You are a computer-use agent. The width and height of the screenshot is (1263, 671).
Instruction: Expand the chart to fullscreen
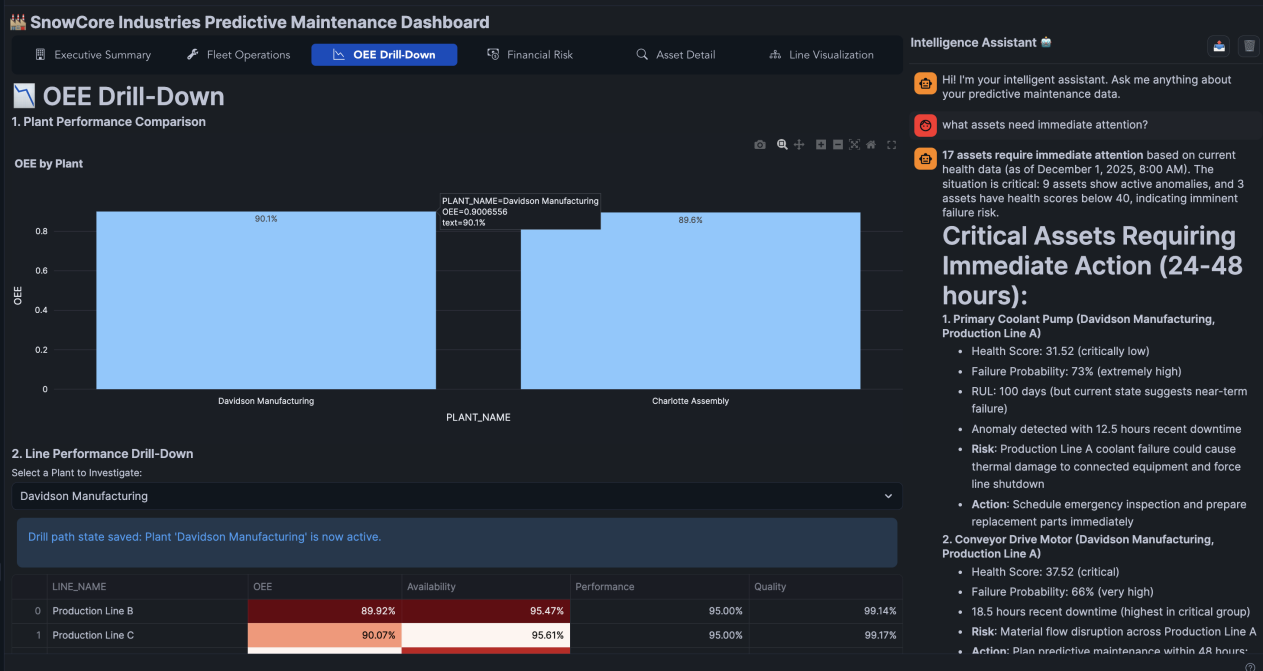891,145
